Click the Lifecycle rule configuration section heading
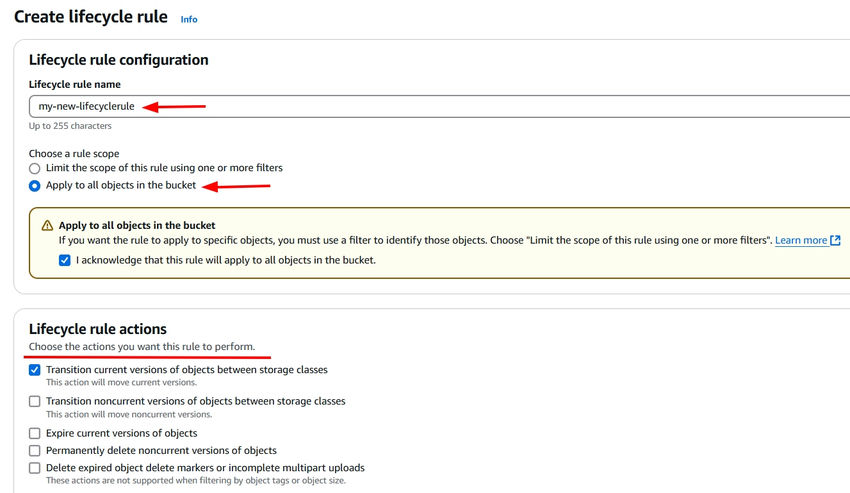This screenshot has height=493, width=850. (118, 60)
